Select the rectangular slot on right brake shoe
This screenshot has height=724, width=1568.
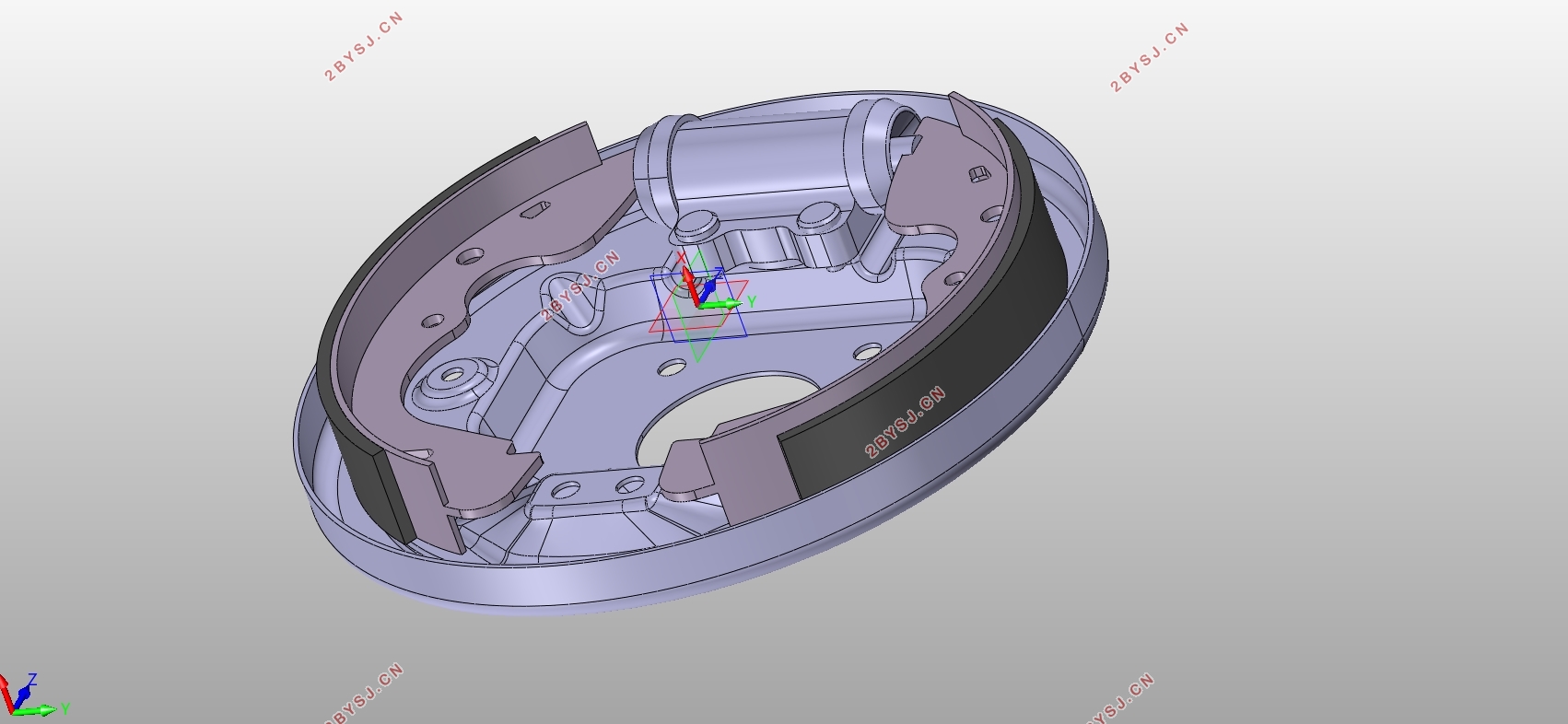tap(978, 174)
